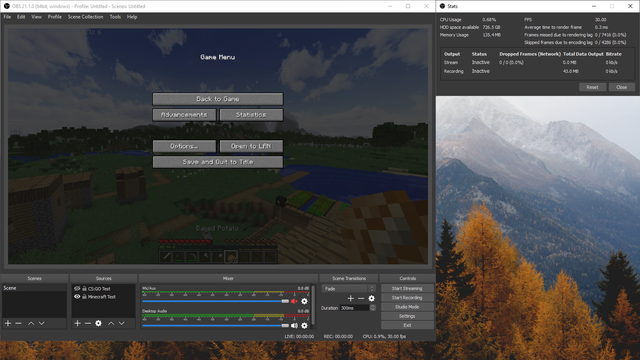Open the Fade transition dropdown
Viewport: 640px width, 360px height.
[x=348, y=289]
